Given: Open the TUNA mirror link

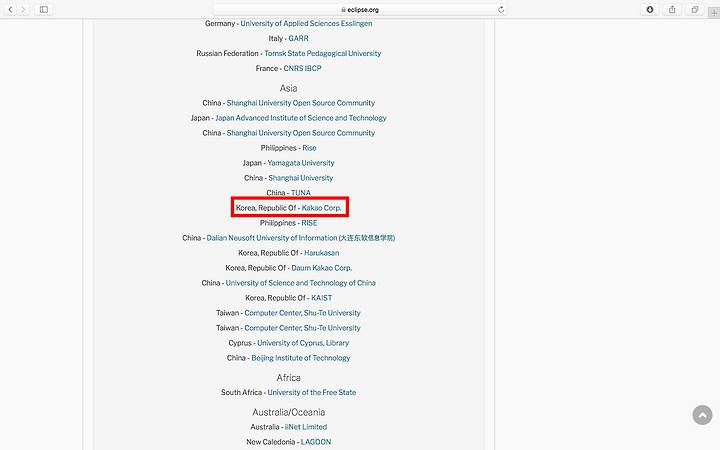Looking at the screenshot, I should pos(301,193).
